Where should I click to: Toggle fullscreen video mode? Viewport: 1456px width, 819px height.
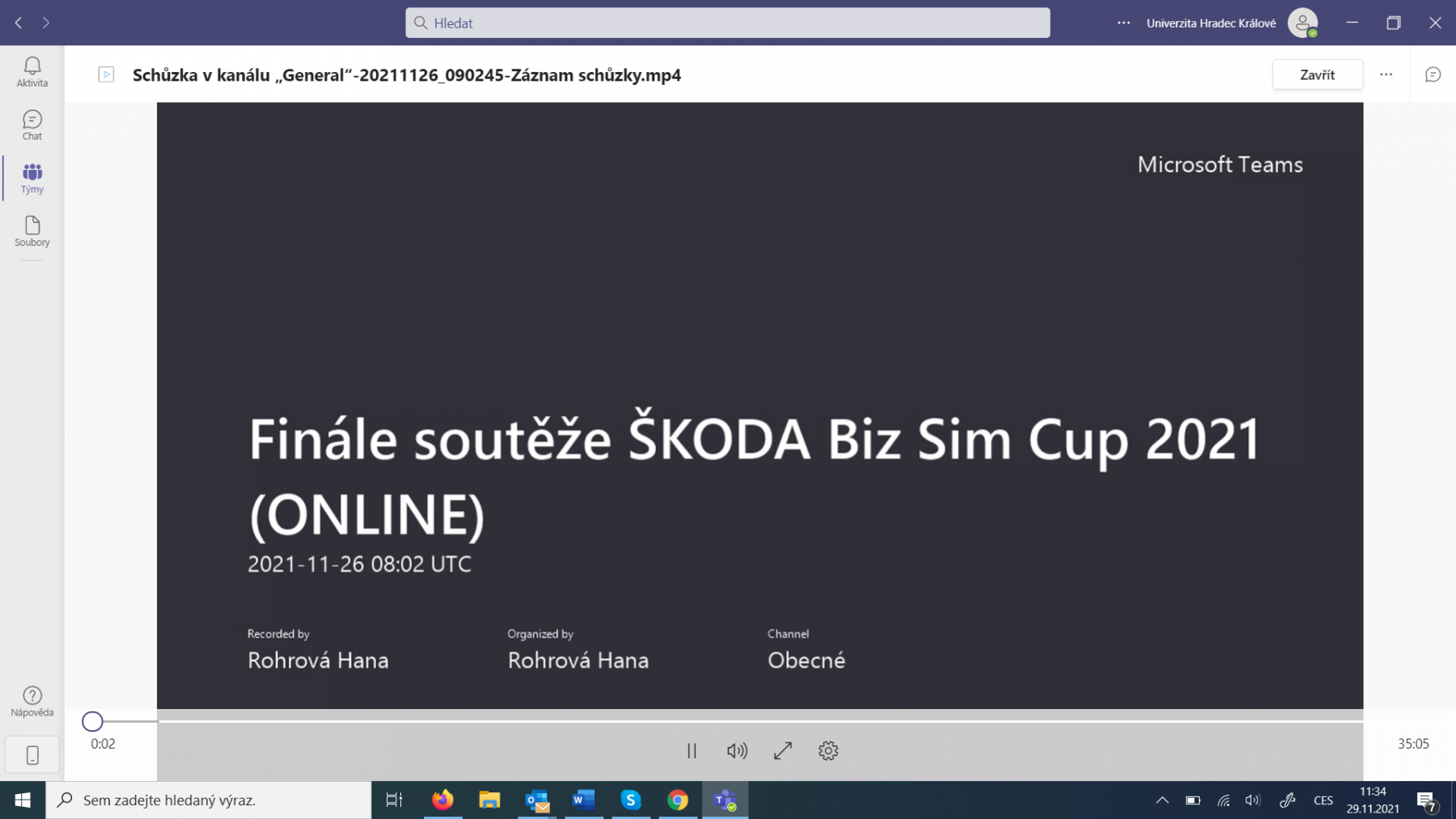782,750
